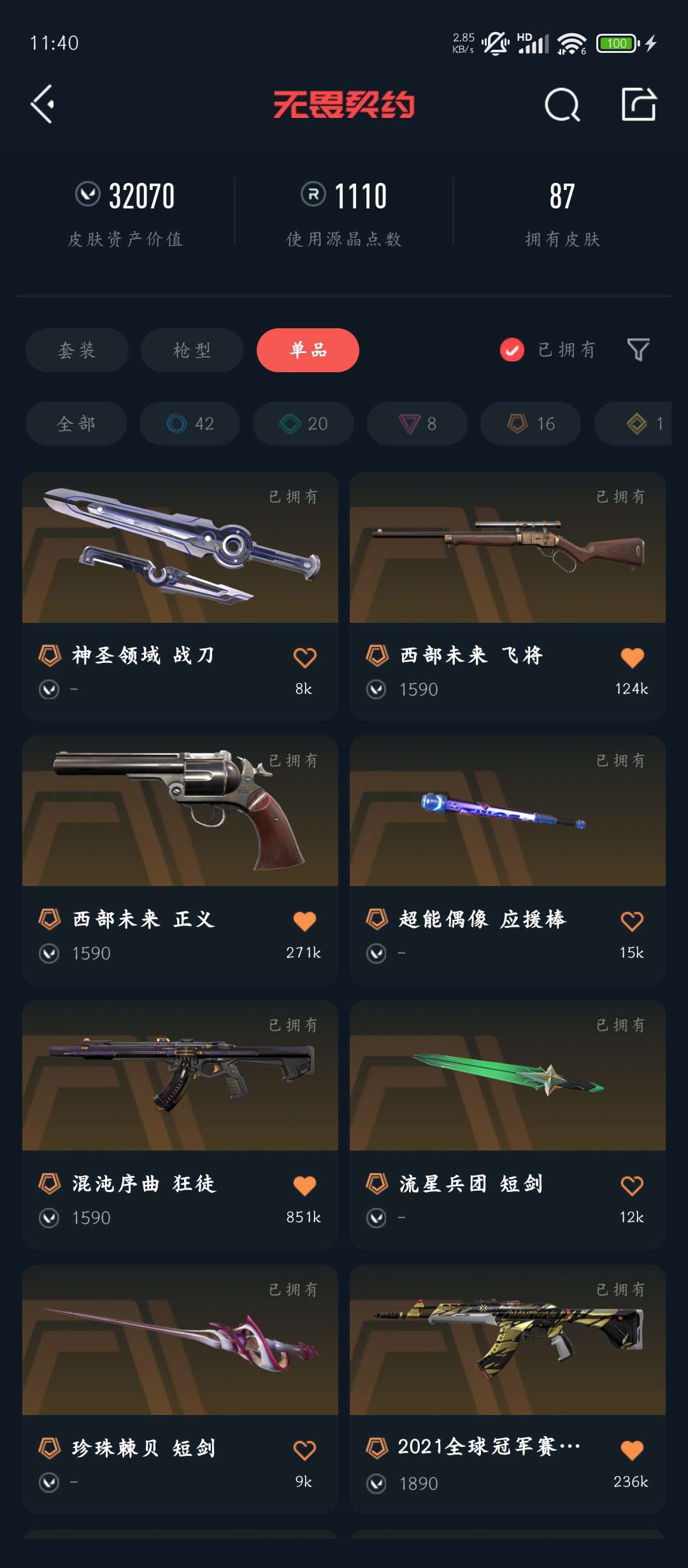Filter by pink triangle tier with 8
Viewport: 688px width, 1568px height.
click(x=417, y=423)
